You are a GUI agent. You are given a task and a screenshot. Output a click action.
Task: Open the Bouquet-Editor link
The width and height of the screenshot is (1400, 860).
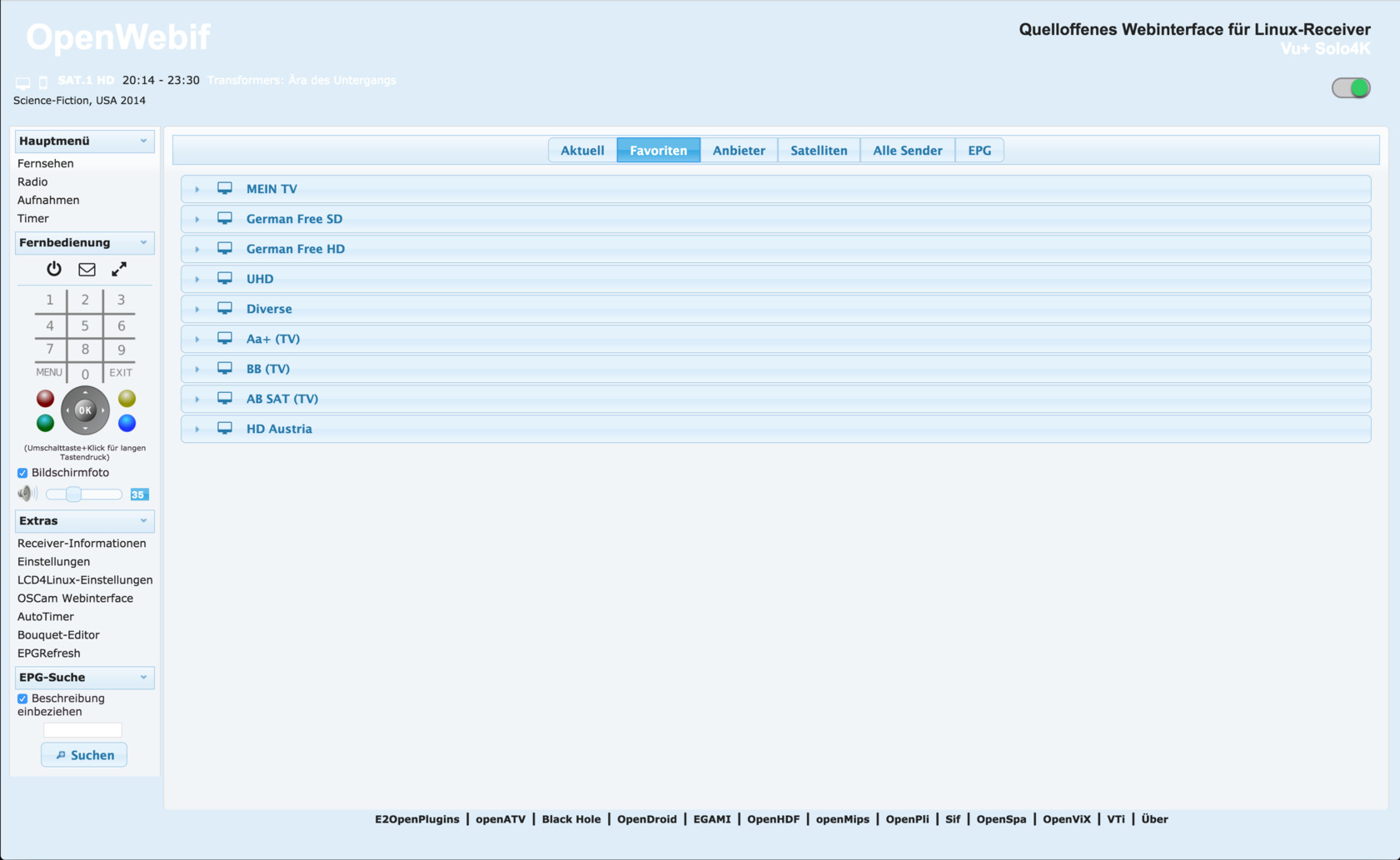(58, 634)
